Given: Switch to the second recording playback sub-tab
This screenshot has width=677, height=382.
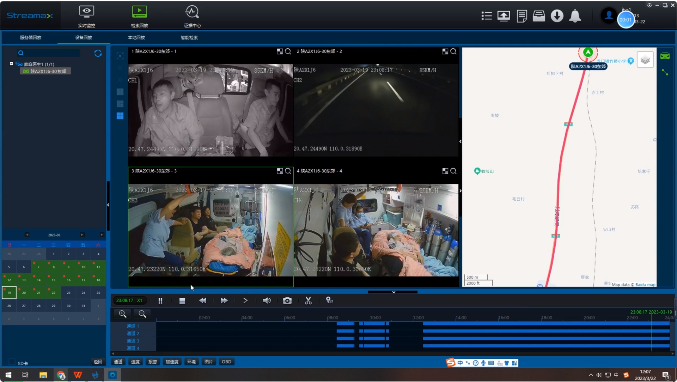Looking at the screenshot, I should click(83, 38).
